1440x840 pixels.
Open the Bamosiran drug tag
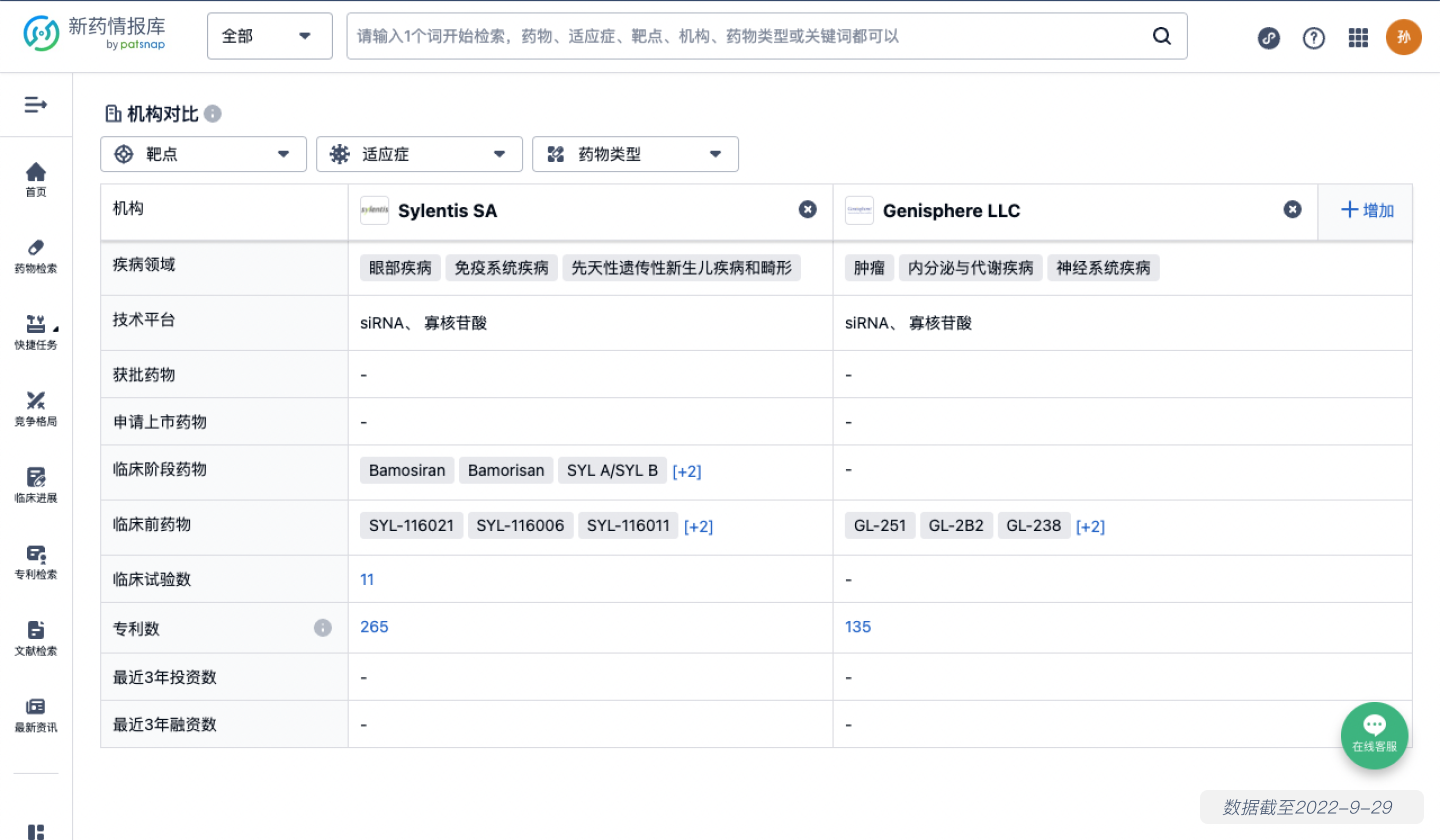tap(408, 470)
